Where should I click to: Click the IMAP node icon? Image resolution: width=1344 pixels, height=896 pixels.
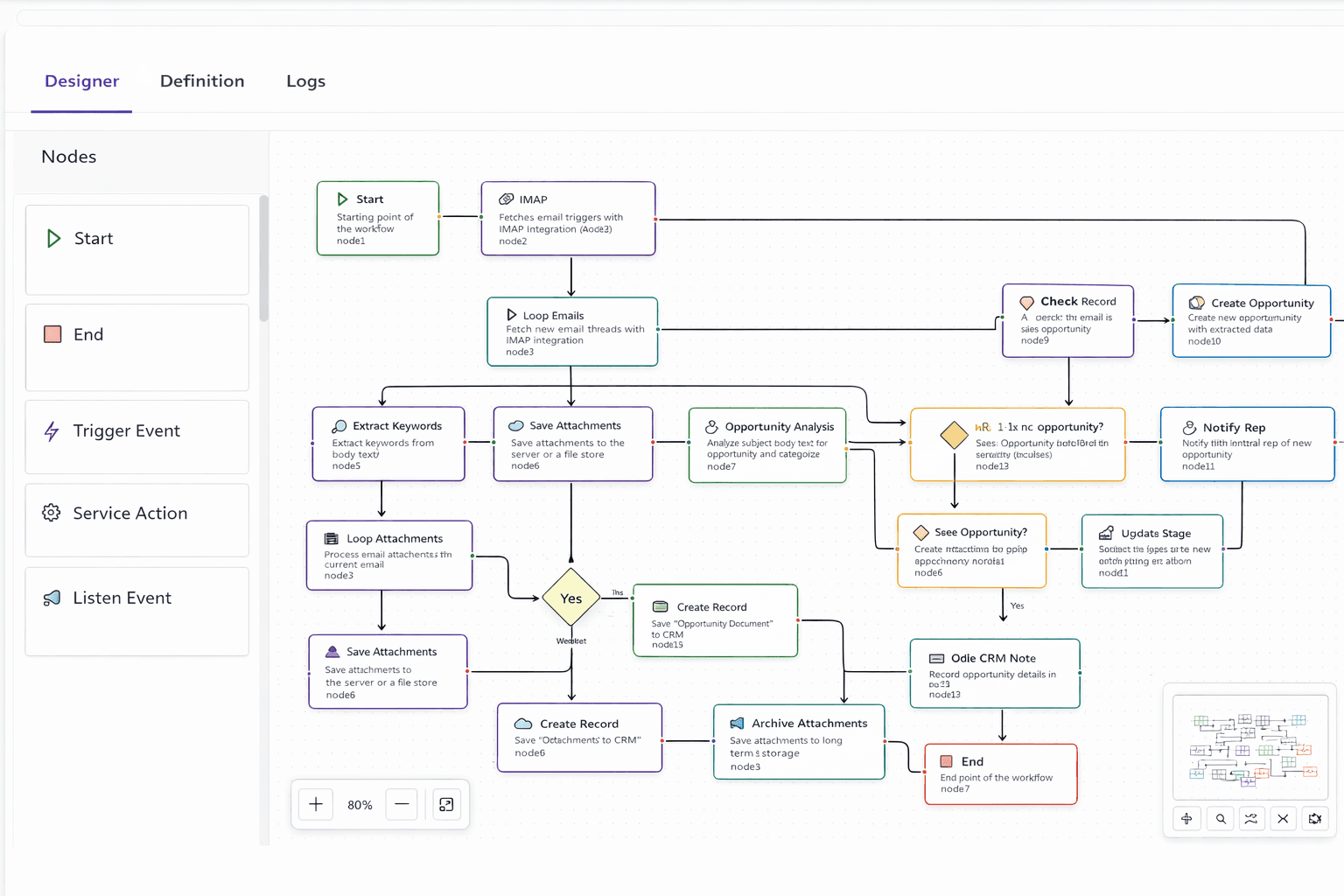pos(506,199)
